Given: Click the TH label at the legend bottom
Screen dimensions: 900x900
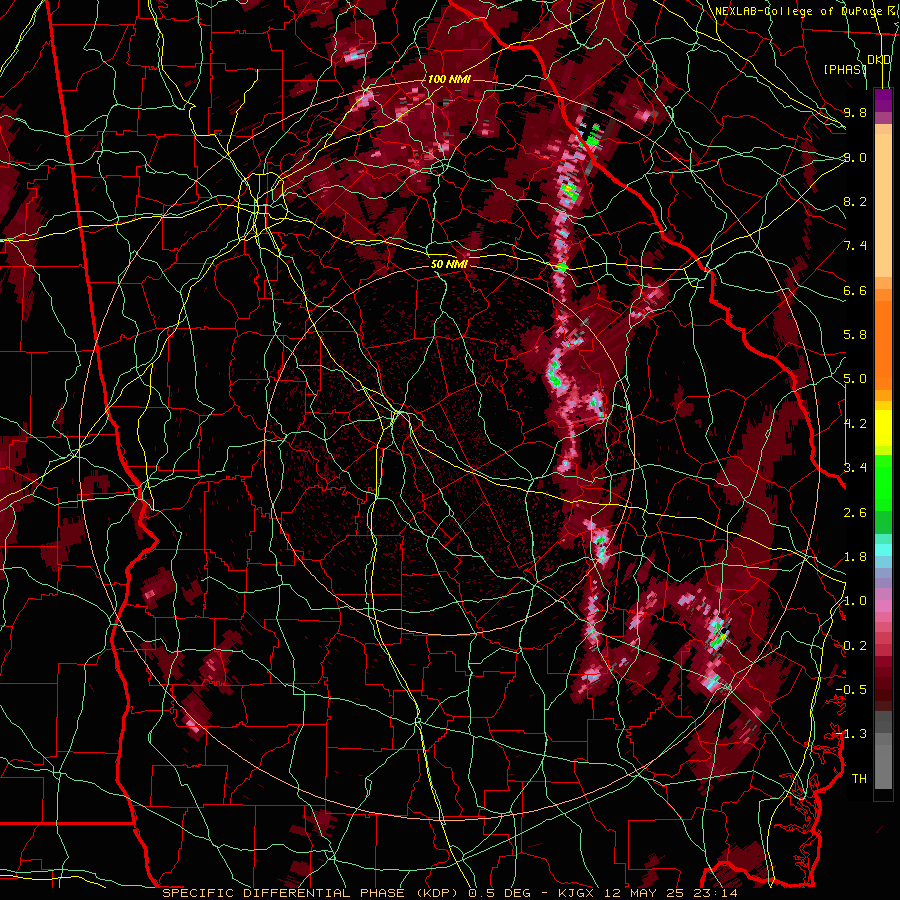Looking at the screenshot, I should [x=859, y=779].
